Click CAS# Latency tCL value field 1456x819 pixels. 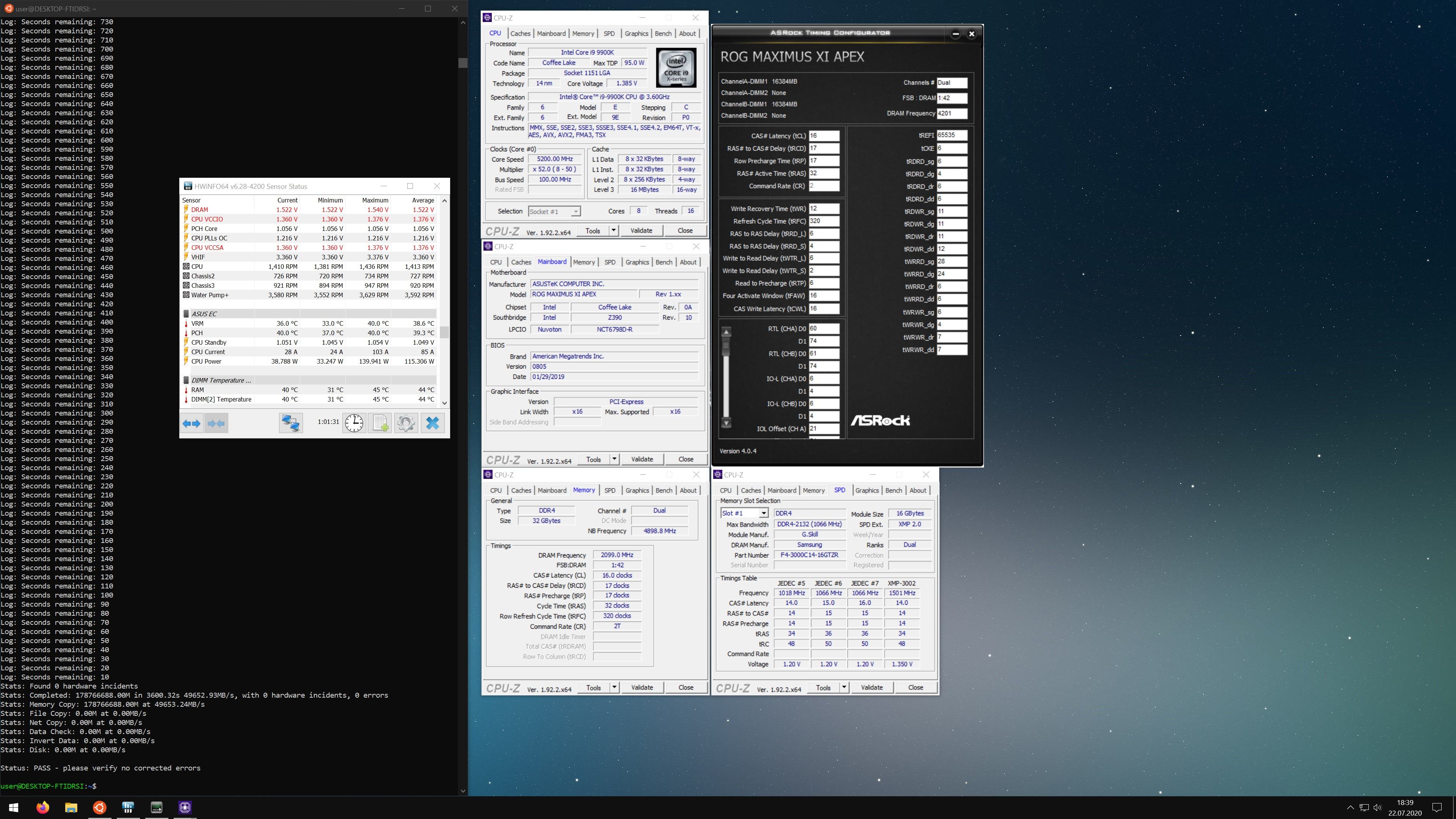coord(824,136)
